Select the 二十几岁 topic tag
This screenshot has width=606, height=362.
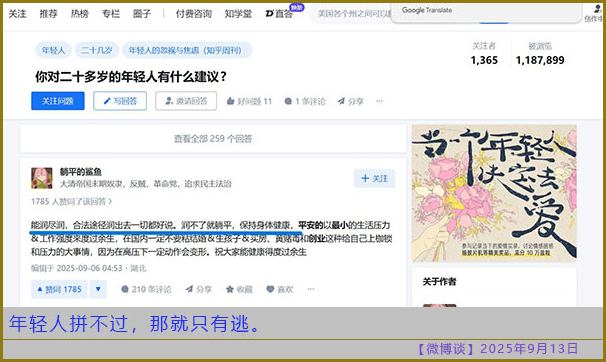click(97, 50)
